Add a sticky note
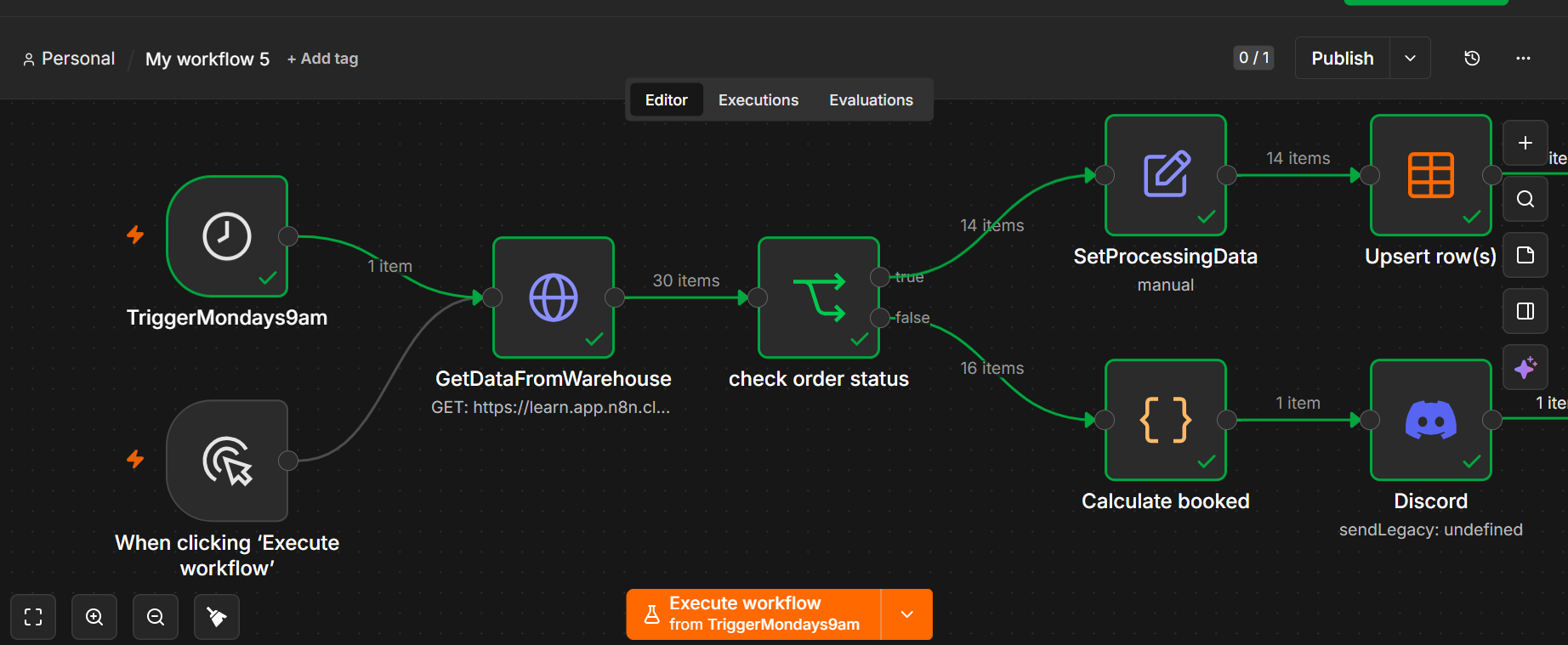The image size is (1568, 645). pos(1525,255)
